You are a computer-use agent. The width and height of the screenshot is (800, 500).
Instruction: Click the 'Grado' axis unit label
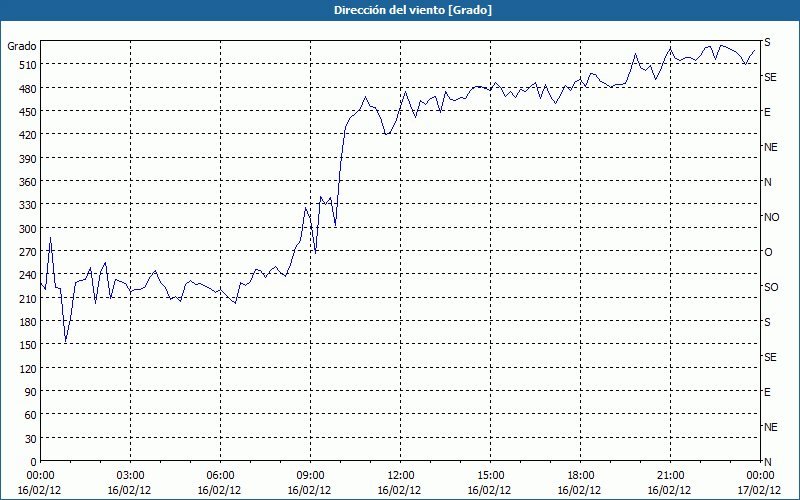coord(22,46)
